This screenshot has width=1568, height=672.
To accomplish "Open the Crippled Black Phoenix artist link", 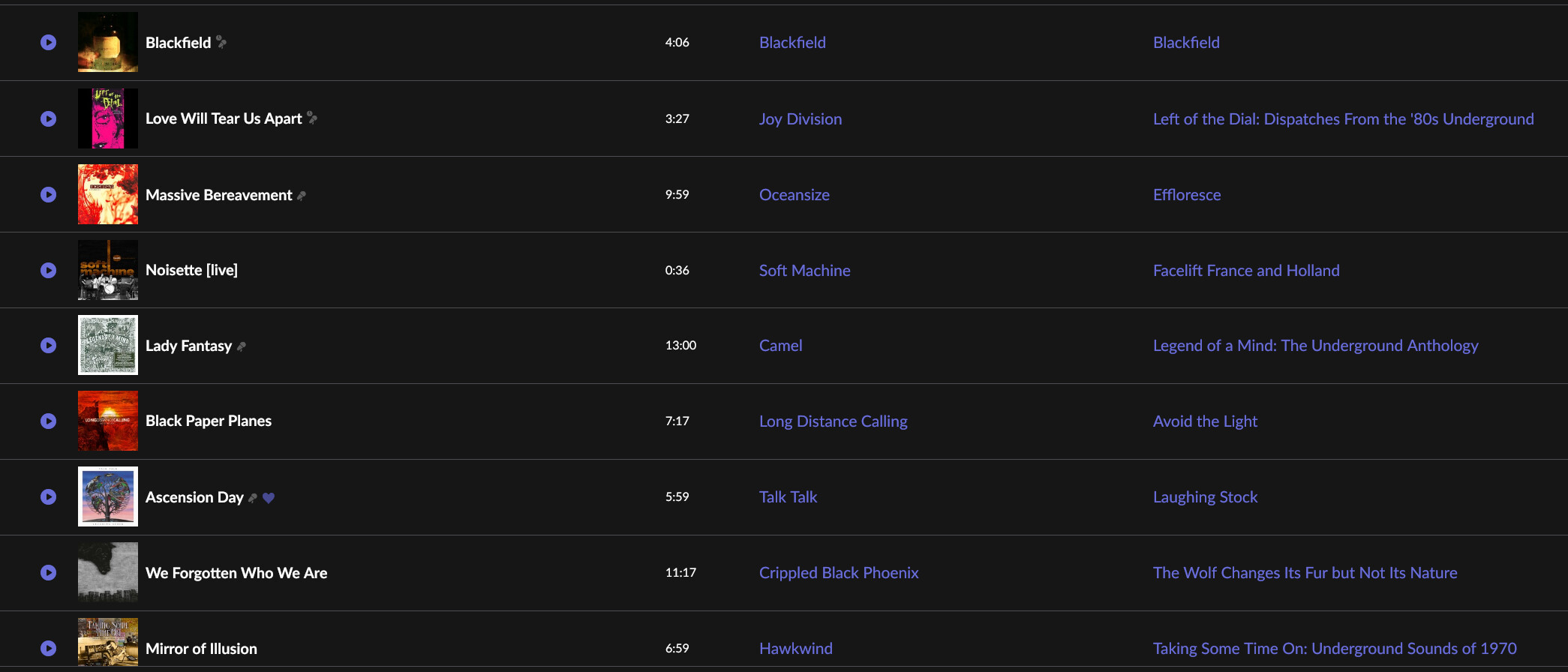I will point(838,572).
